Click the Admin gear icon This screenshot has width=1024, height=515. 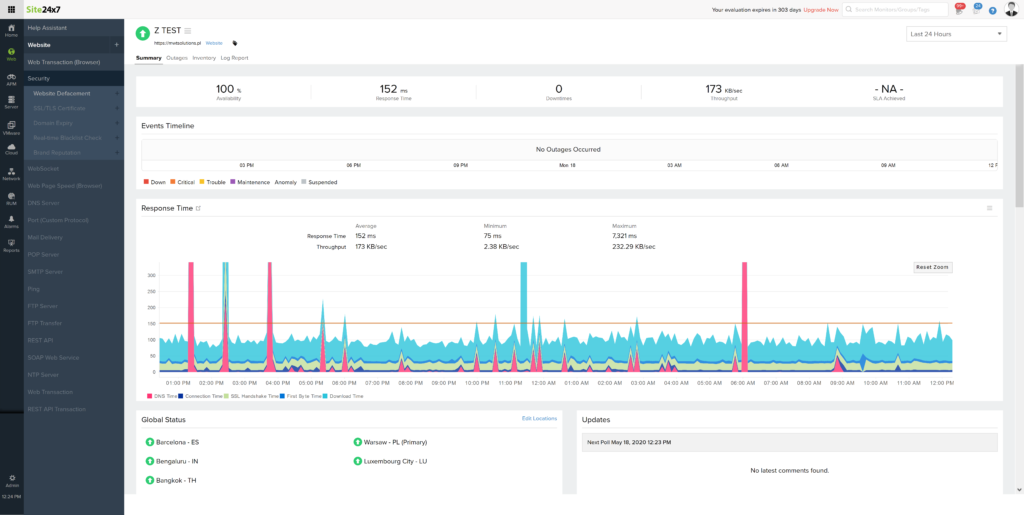(x=11, y=480)
